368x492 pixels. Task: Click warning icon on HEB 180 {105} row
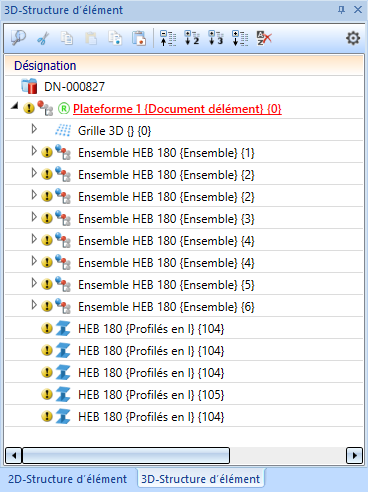[47, 395]
